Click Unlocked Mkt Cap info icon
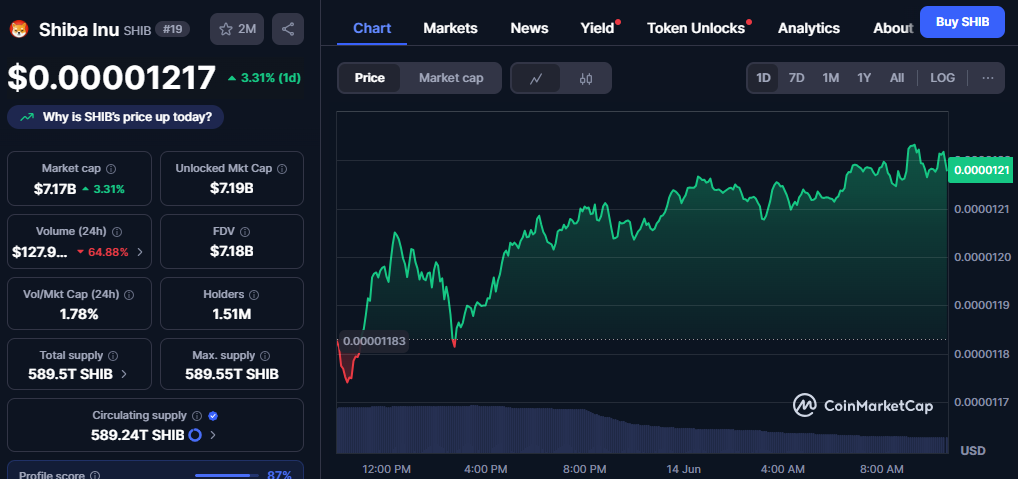1018x479 pixels. [282, 169]
